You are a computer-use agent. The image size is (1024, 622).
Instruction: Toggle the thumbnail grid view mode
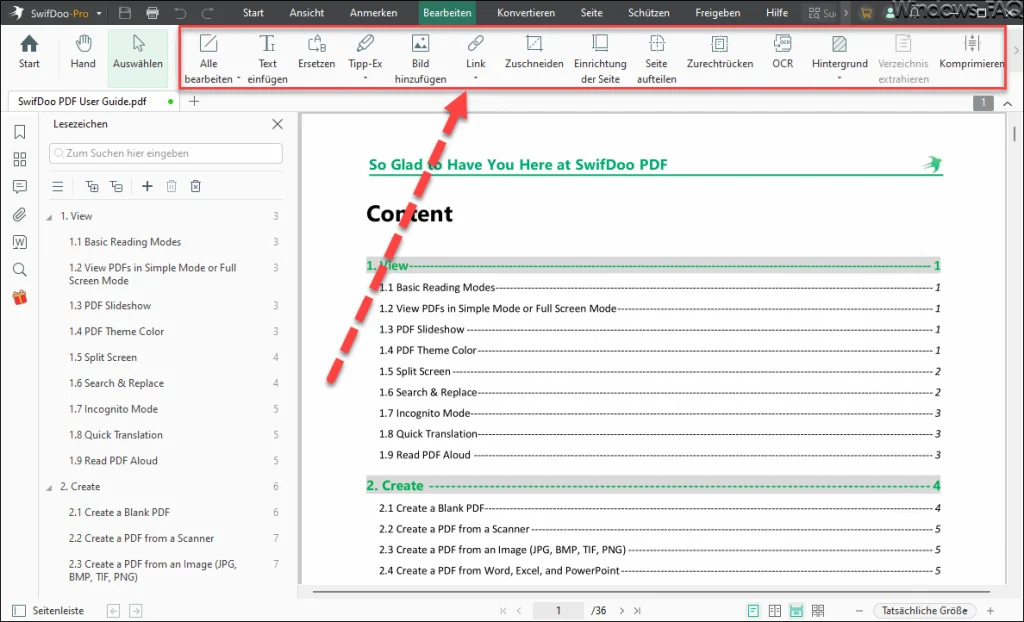[818, 610]
